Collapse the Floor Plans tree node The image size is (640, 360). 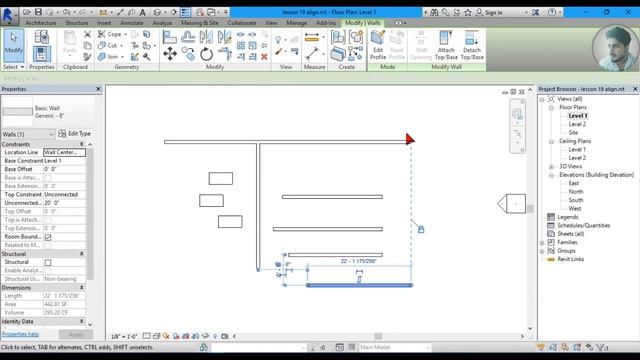551,107
